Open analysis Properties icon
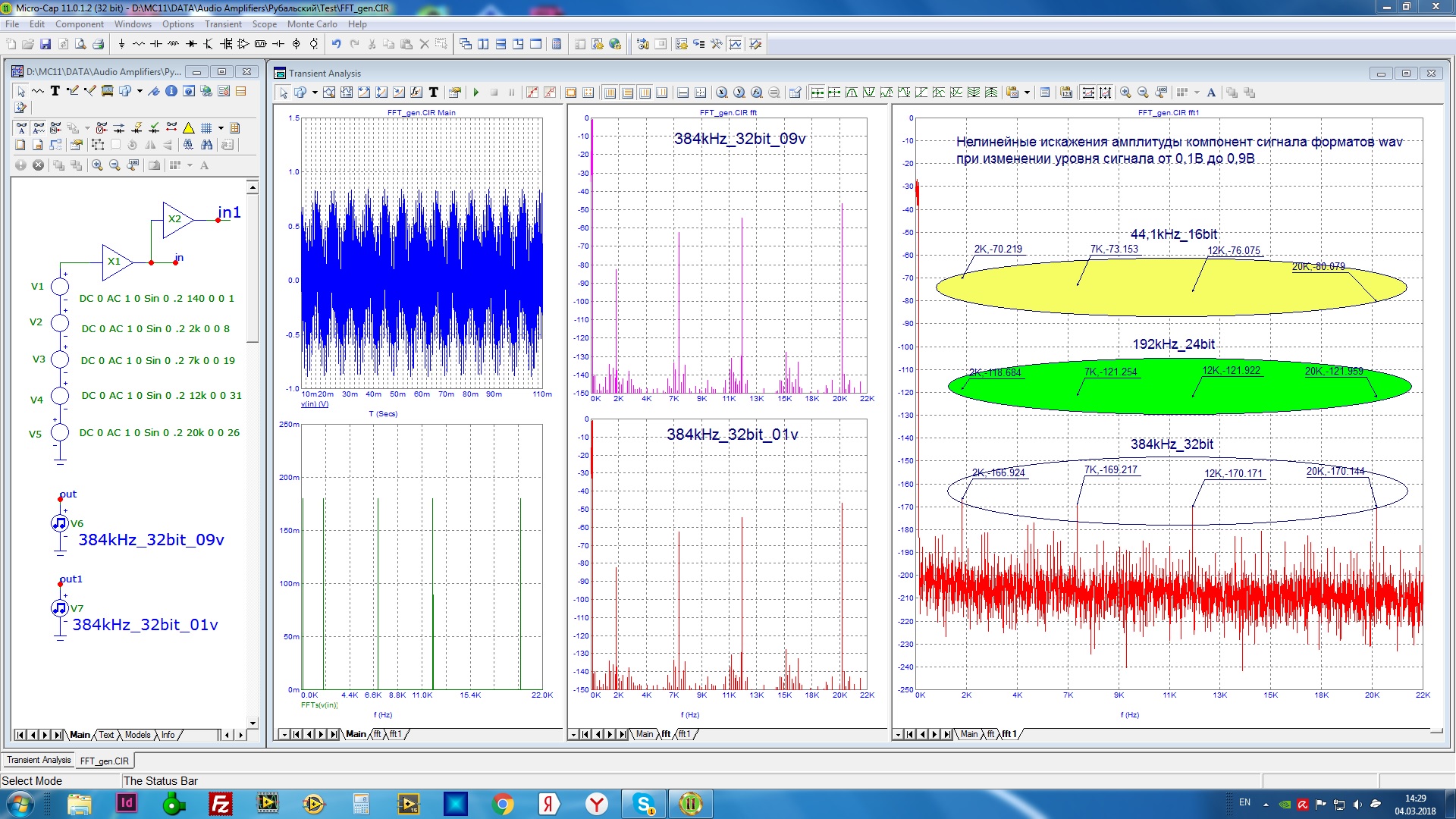1456x819 pixels. click(455, 93)
